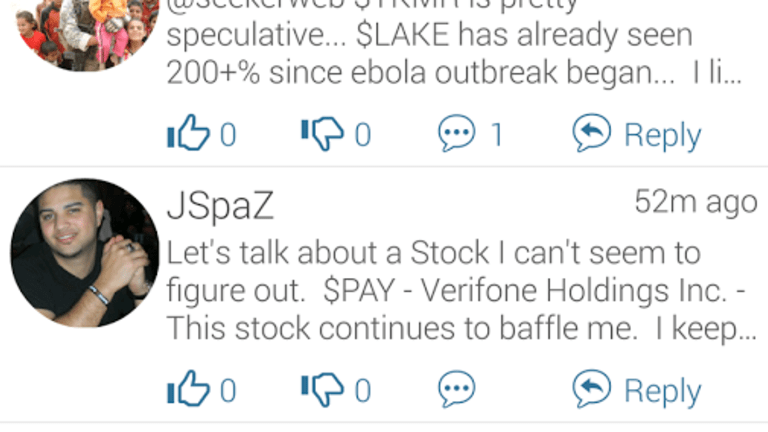
Task: Tap the JSpaZ username
Action: [x=219, y=206]
